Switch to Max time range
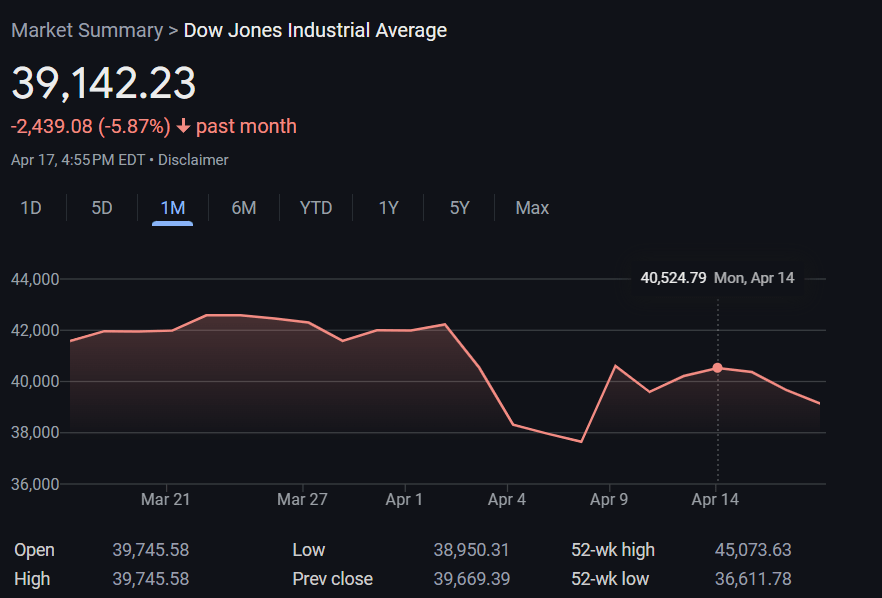 (532, 208)
